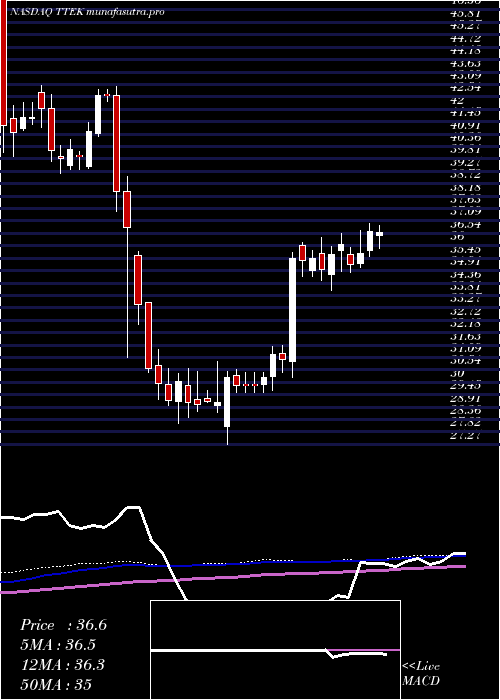Click the 38.72 price axis label
This screenshot has height=700, width=500.
pos(466,175)
